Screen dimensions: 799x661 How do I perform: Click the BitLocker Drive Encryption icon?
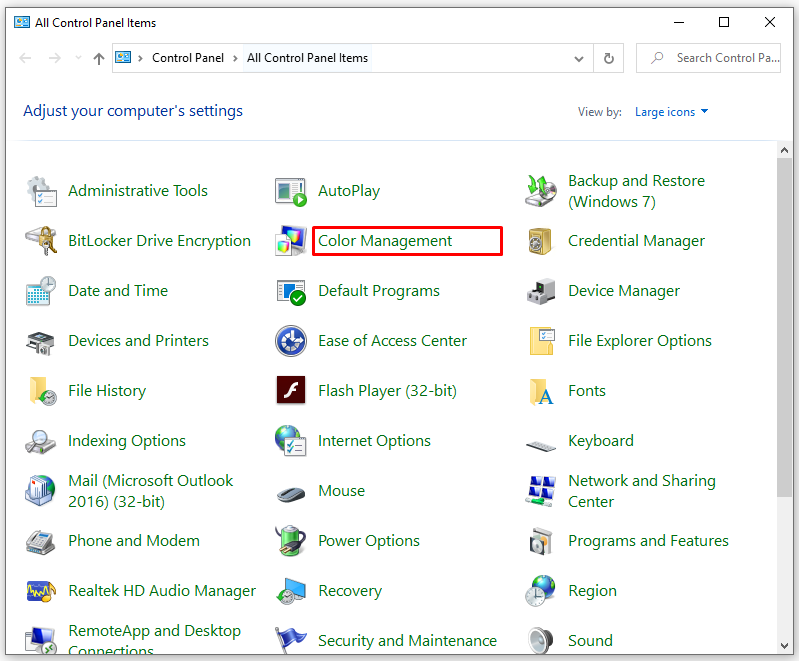tap(41, 241)
